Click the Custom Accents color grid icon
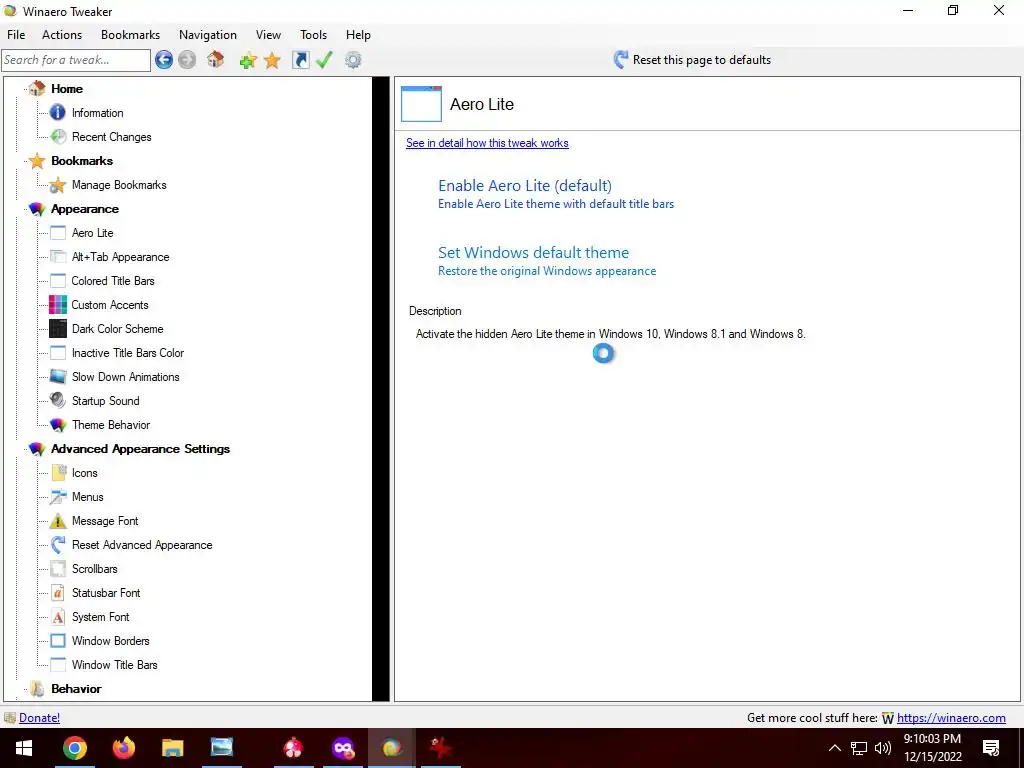Viewport: 1024px width, 768px height. click(x=58, y=305)
